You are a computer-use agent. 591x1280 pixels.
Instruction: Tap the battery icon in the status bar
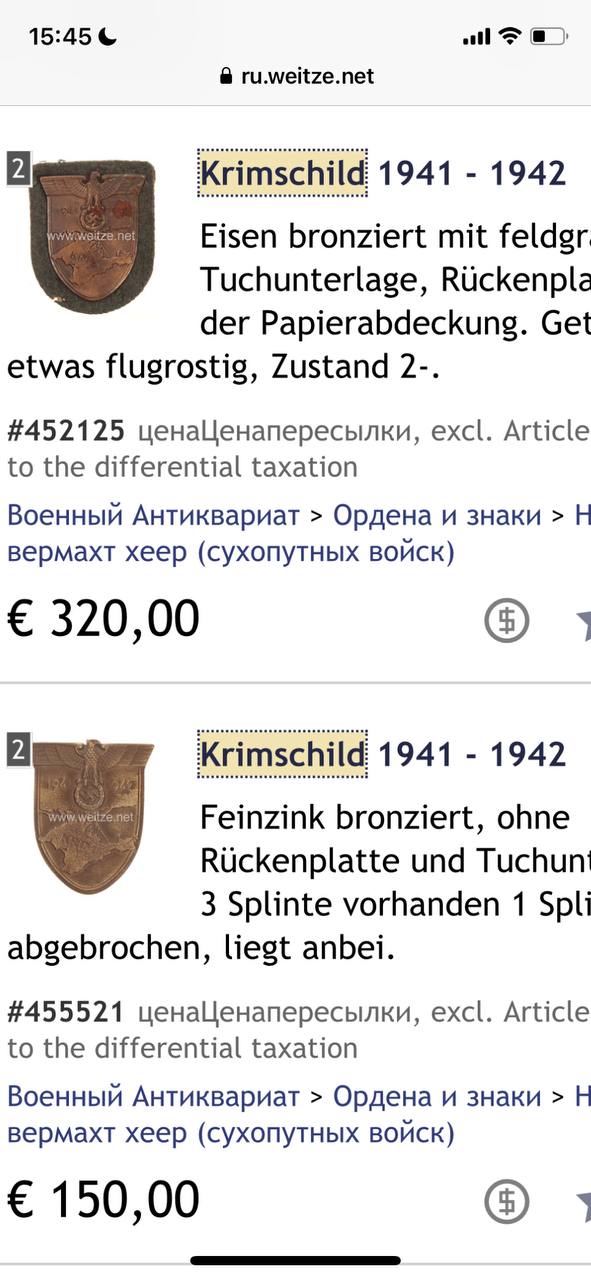(548, 37)
